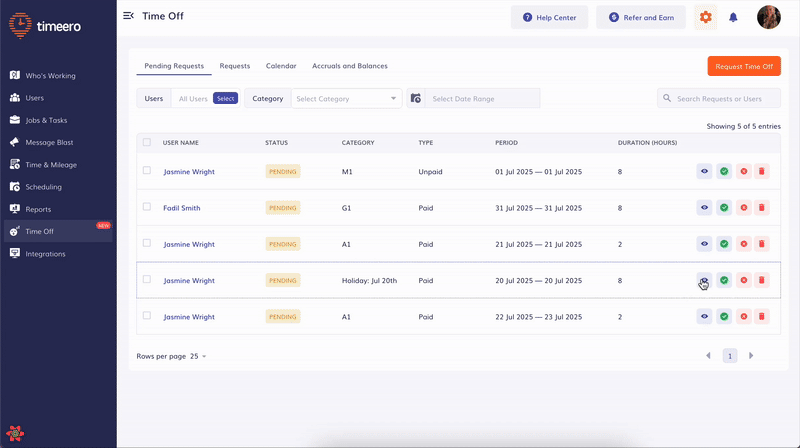The width and height of the screenshot is (800, 448).
Task: Check the box for Fadil Smith's row
Action: [147, 207]
